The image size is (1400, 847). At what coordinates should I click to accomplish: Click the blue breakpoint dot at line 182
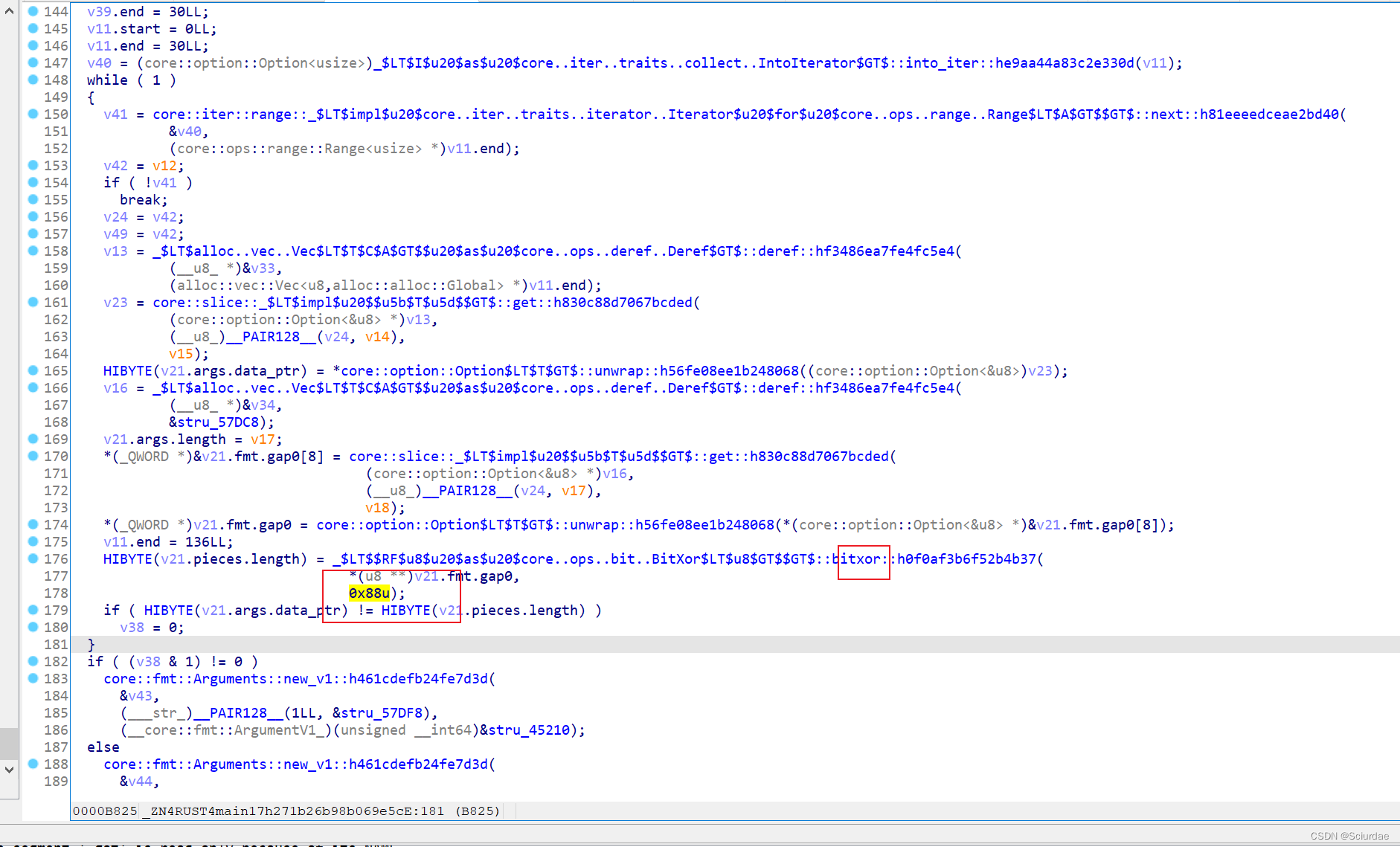point(33,661)
